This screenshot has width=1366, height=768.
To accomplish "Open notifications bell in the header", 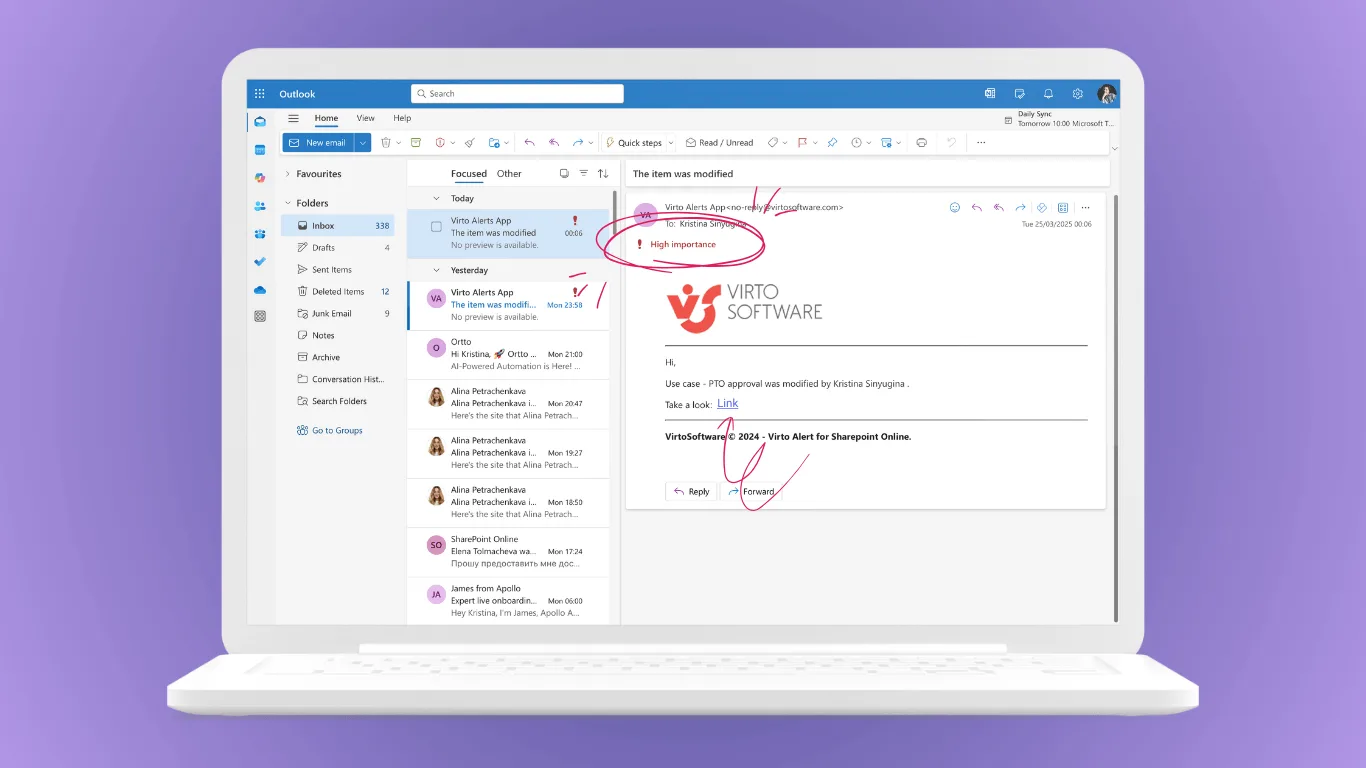I will [x=1048, y=94].
